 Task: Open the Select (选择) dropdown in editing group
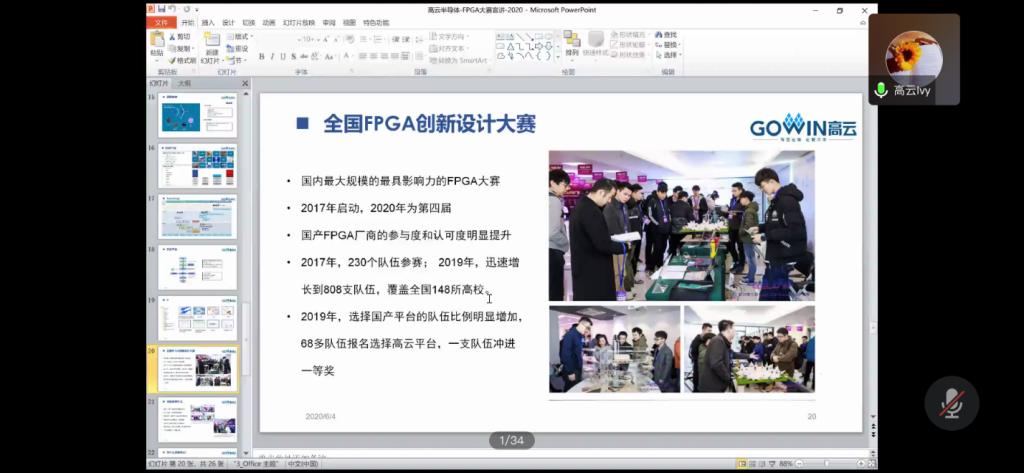tap(667, 55)
